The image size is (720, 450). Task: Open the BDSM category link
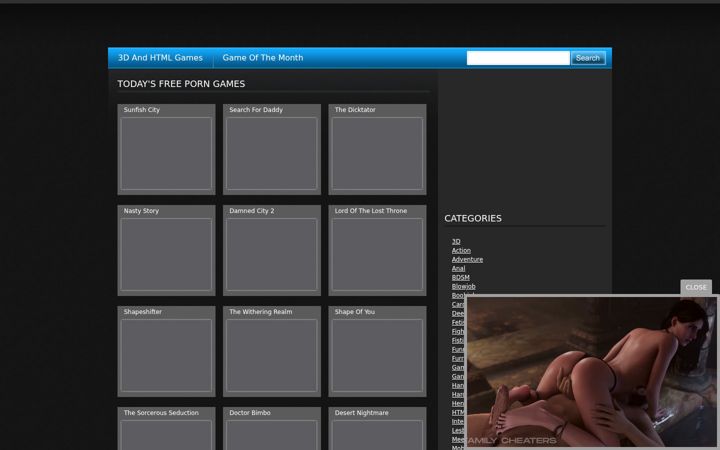tap(461, 277)
